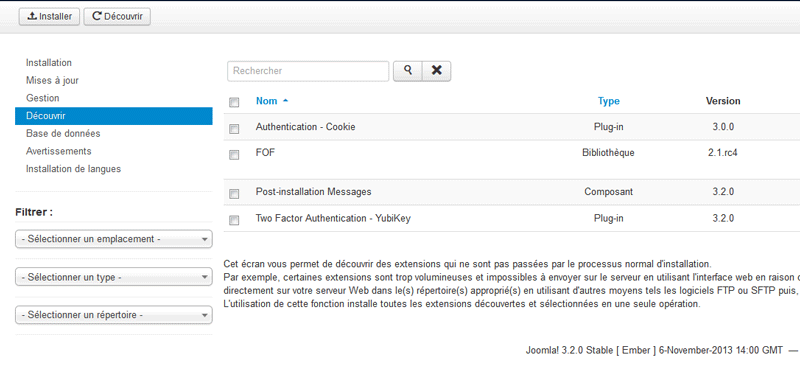
Task: Click into the Rechercher search field
Action: pyautogui.click(x=308, y=71)
